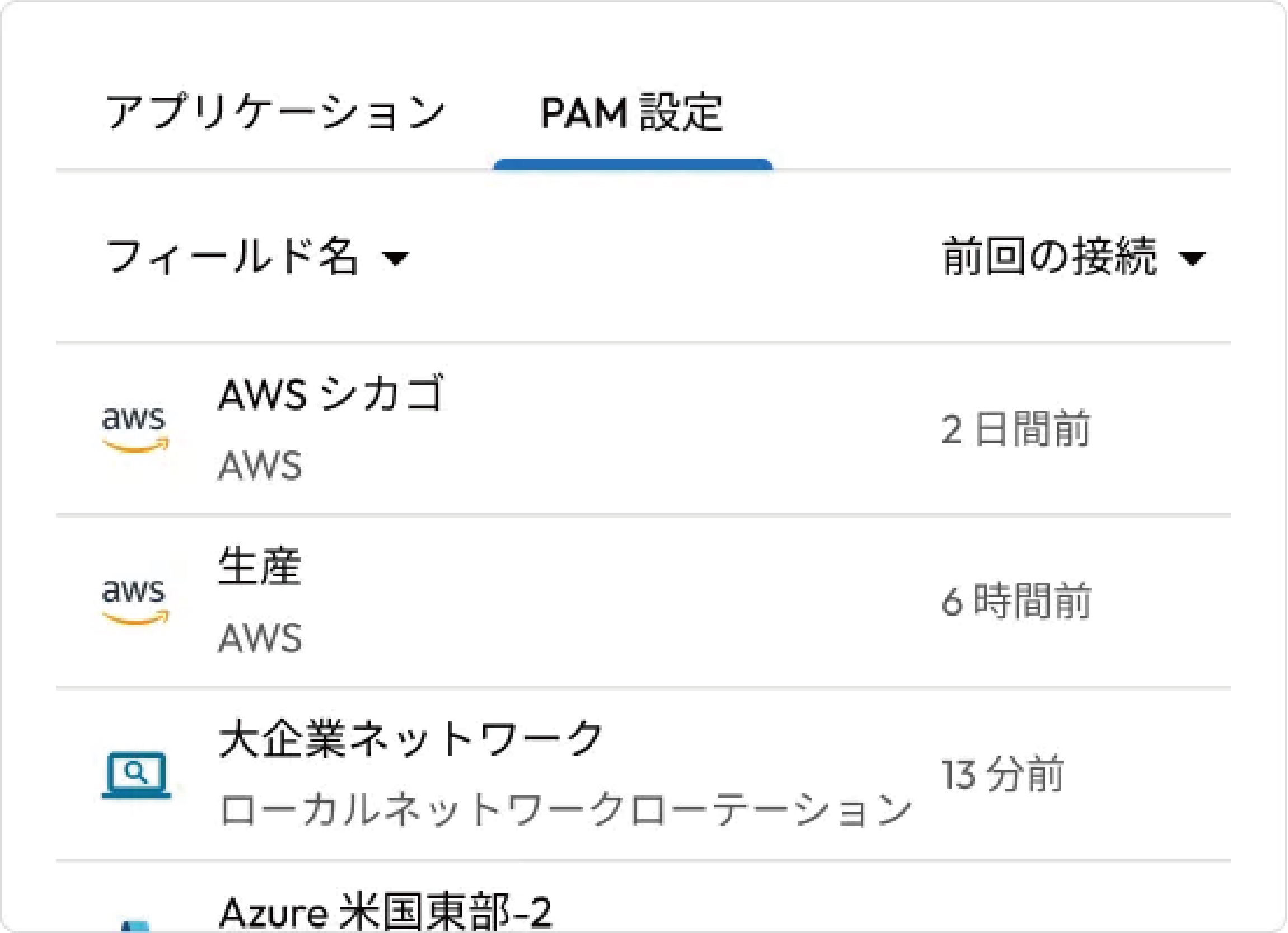Click the AWS subtitle under 生産
The image size is (1288, 933).
[260, 638]
